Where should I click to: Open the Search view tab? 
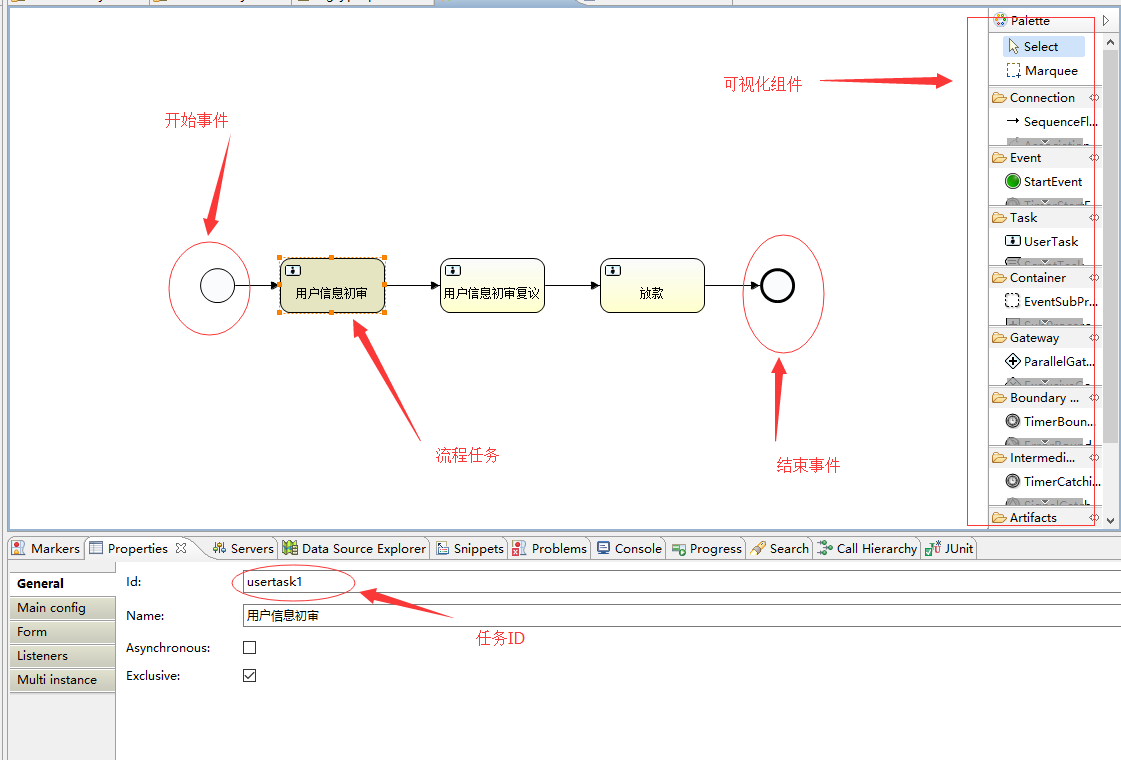(x=780, y=548)
